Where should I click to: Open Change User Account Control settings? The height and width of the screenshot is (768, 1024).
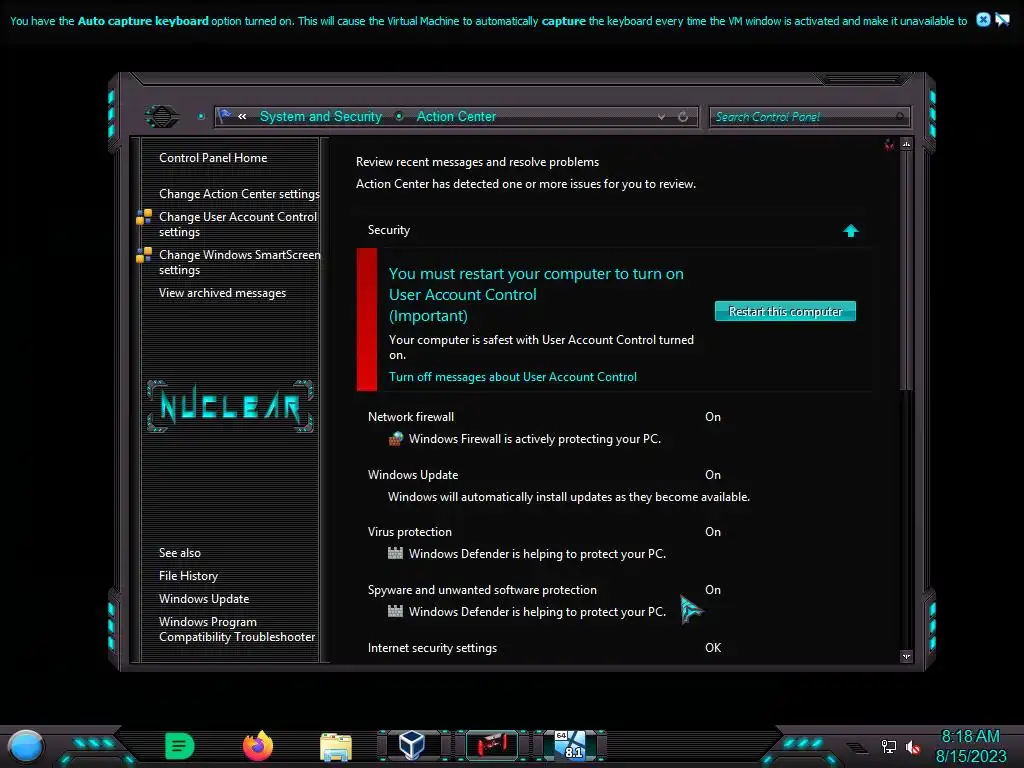pos(238,224)
